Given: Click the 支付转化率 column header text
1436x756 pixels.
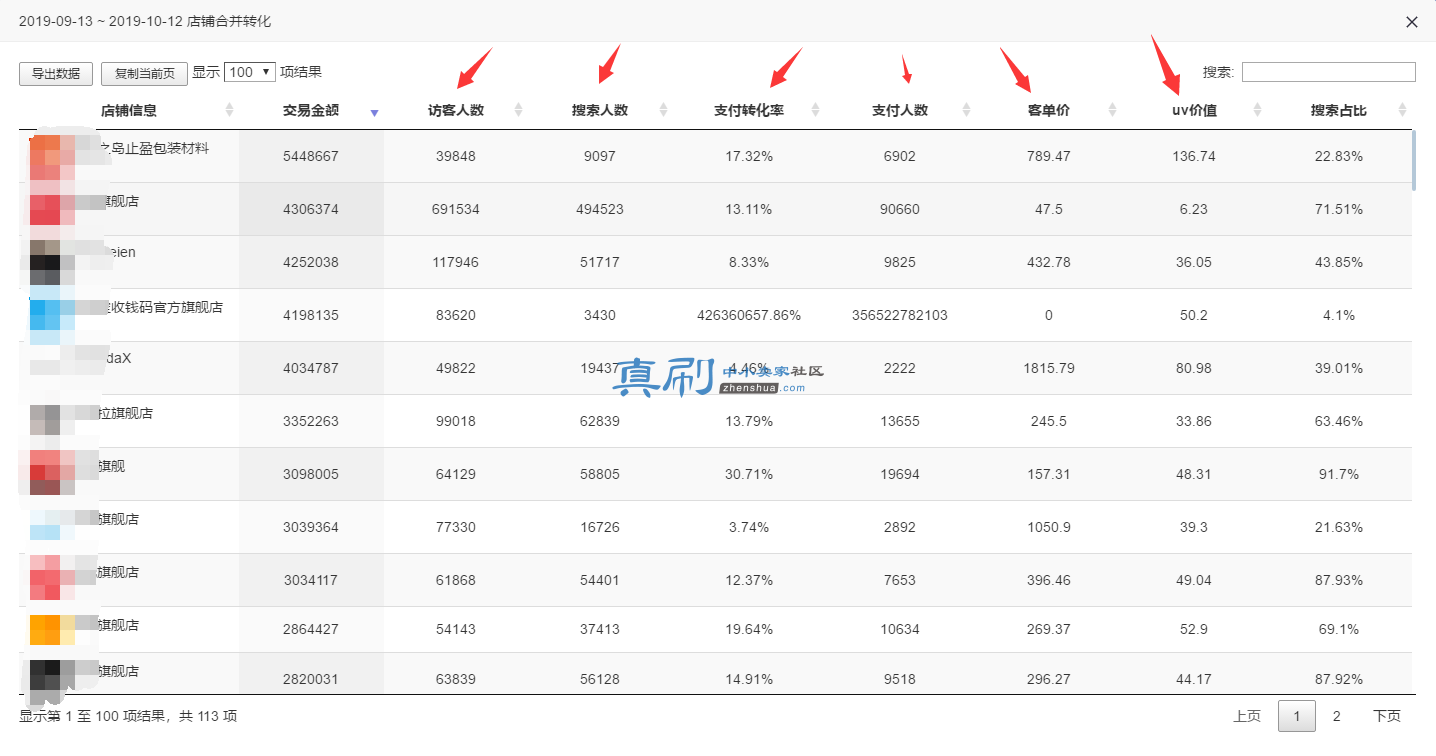Looking at the screenshot, I should click(749, 110).
